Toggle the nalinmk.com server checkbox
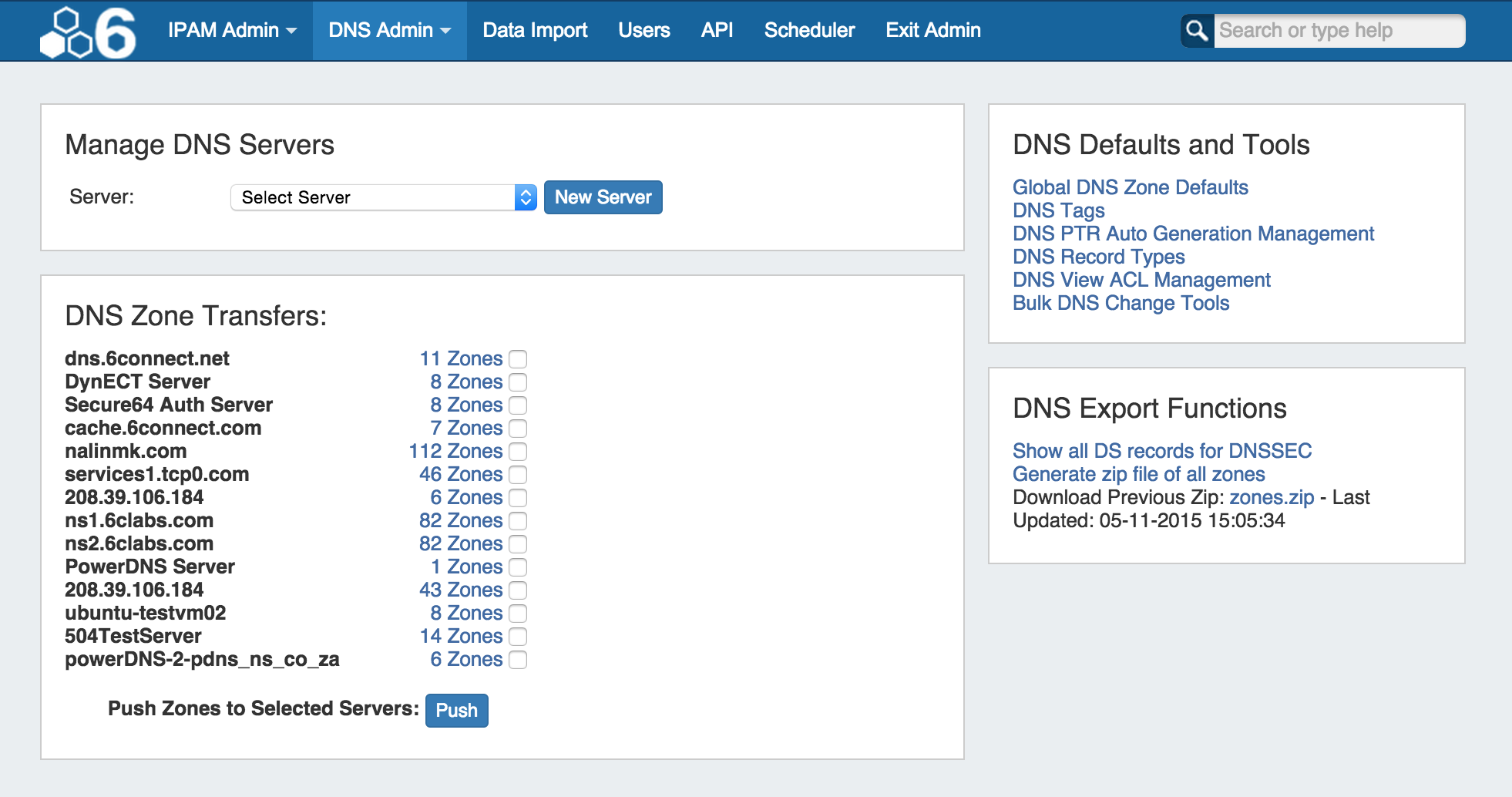 (x=518, y=452)
